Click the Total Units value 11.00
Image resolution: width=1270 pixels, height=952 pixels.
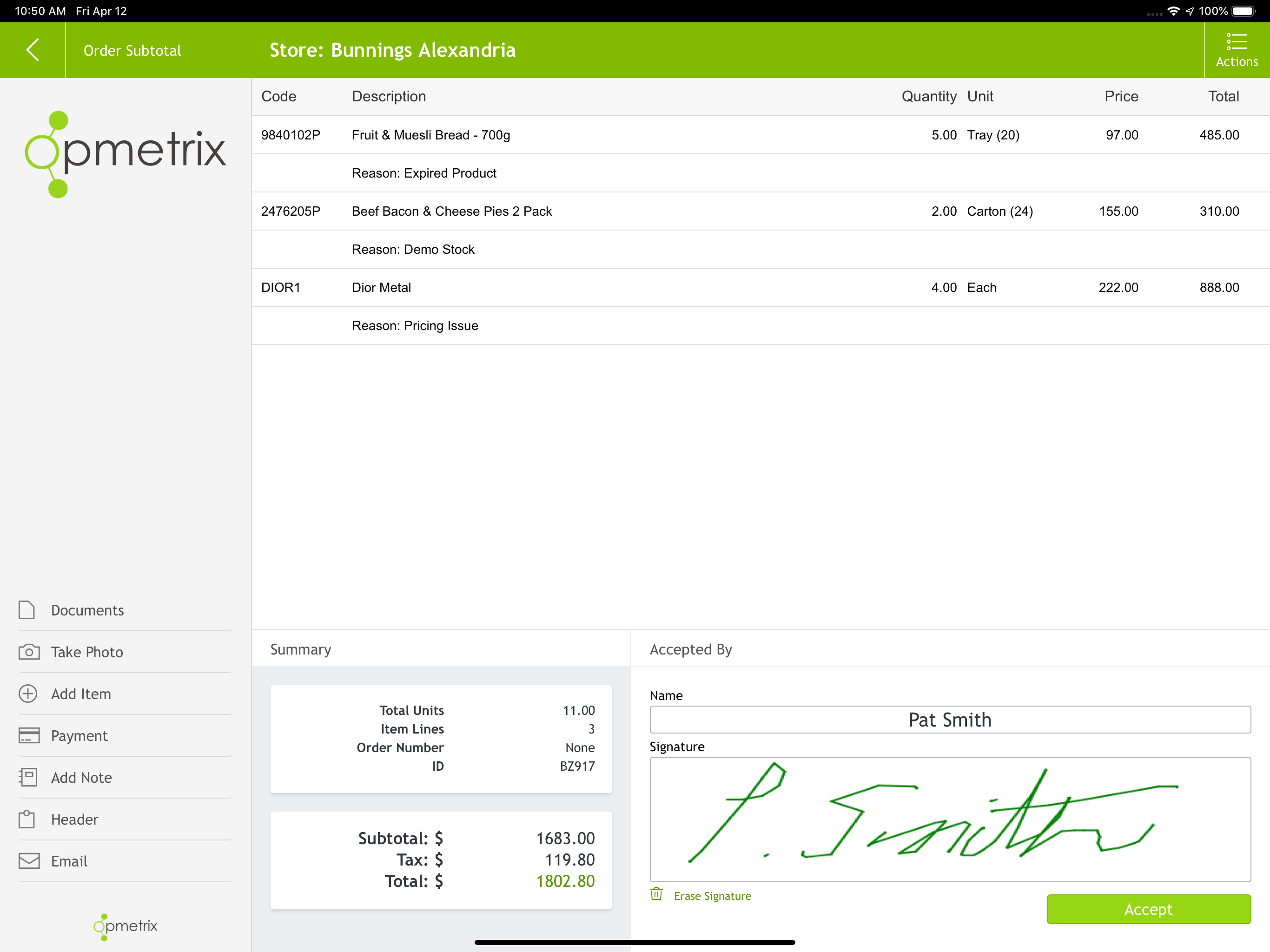[x=579, y=711]
